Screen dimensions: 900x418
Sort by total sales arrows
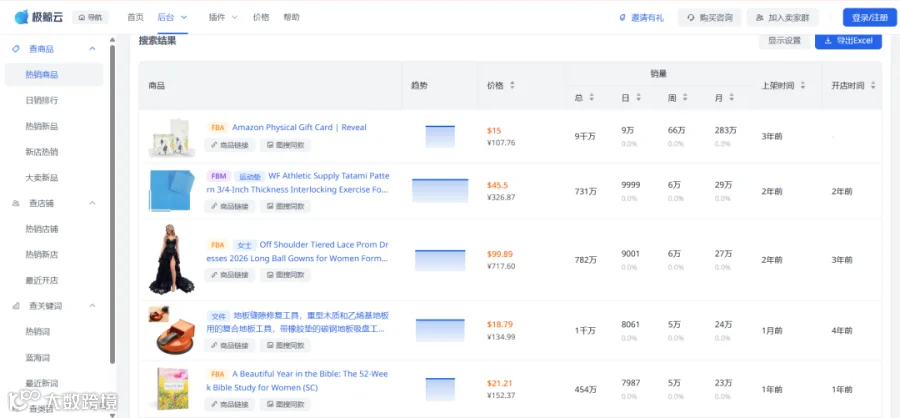click(591, 98)
